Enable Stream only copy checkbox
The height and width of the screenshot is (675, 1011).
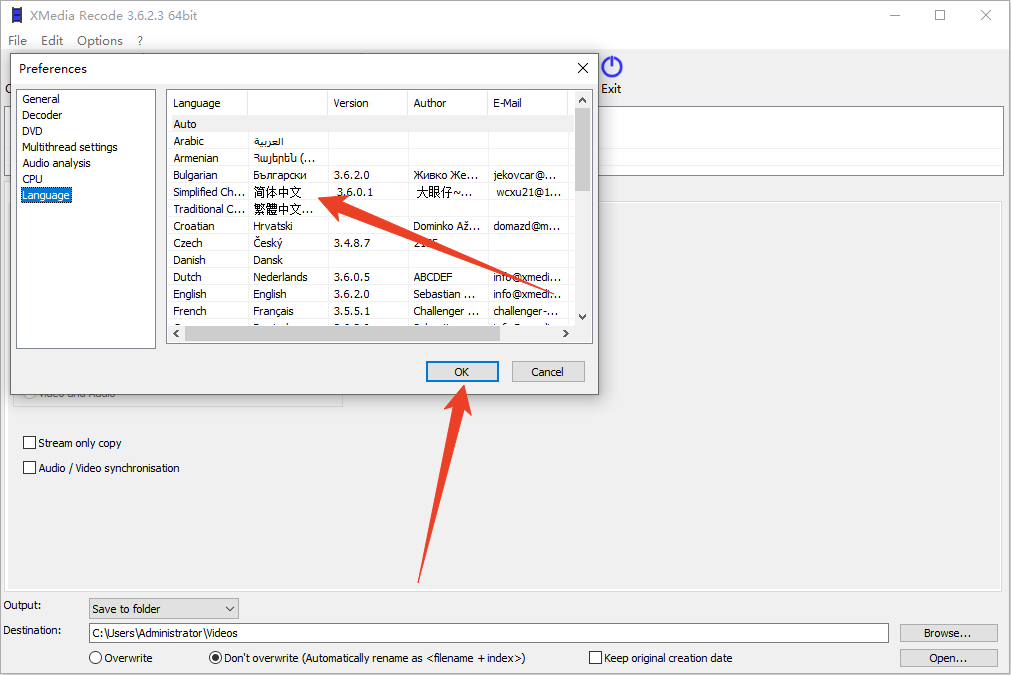pos(30,443)
